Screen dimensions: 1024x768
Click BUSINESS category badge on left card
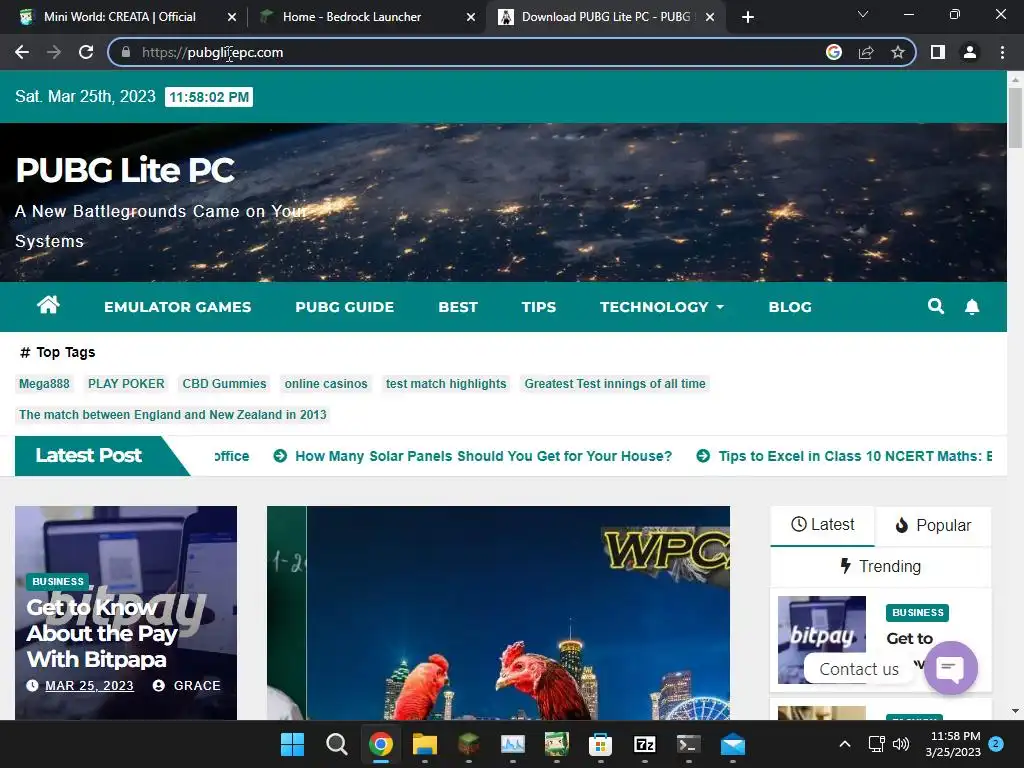[x=57, y=581]
